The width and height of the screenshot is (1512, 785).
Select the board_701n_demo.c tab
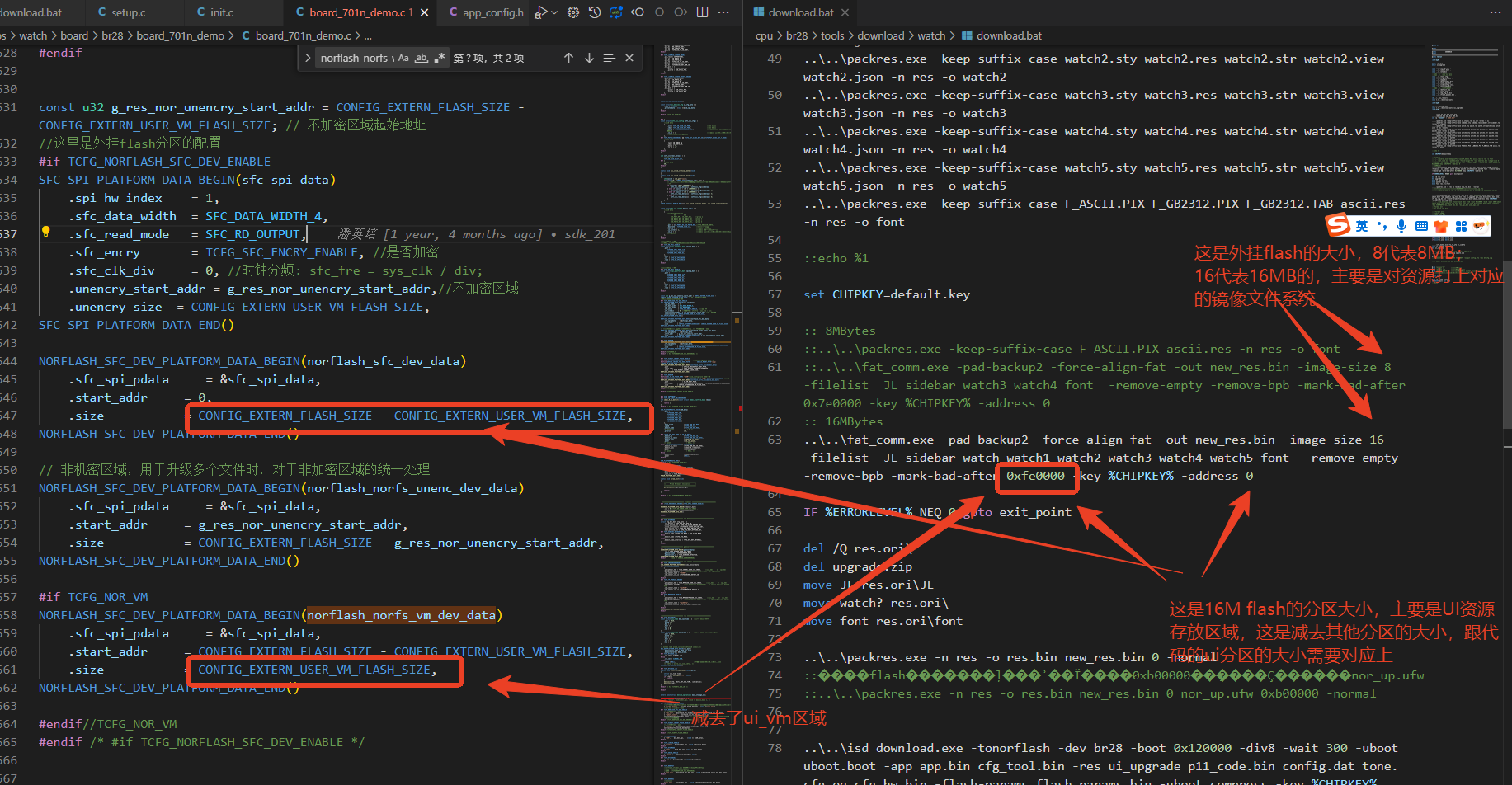(x=361, y=12)
